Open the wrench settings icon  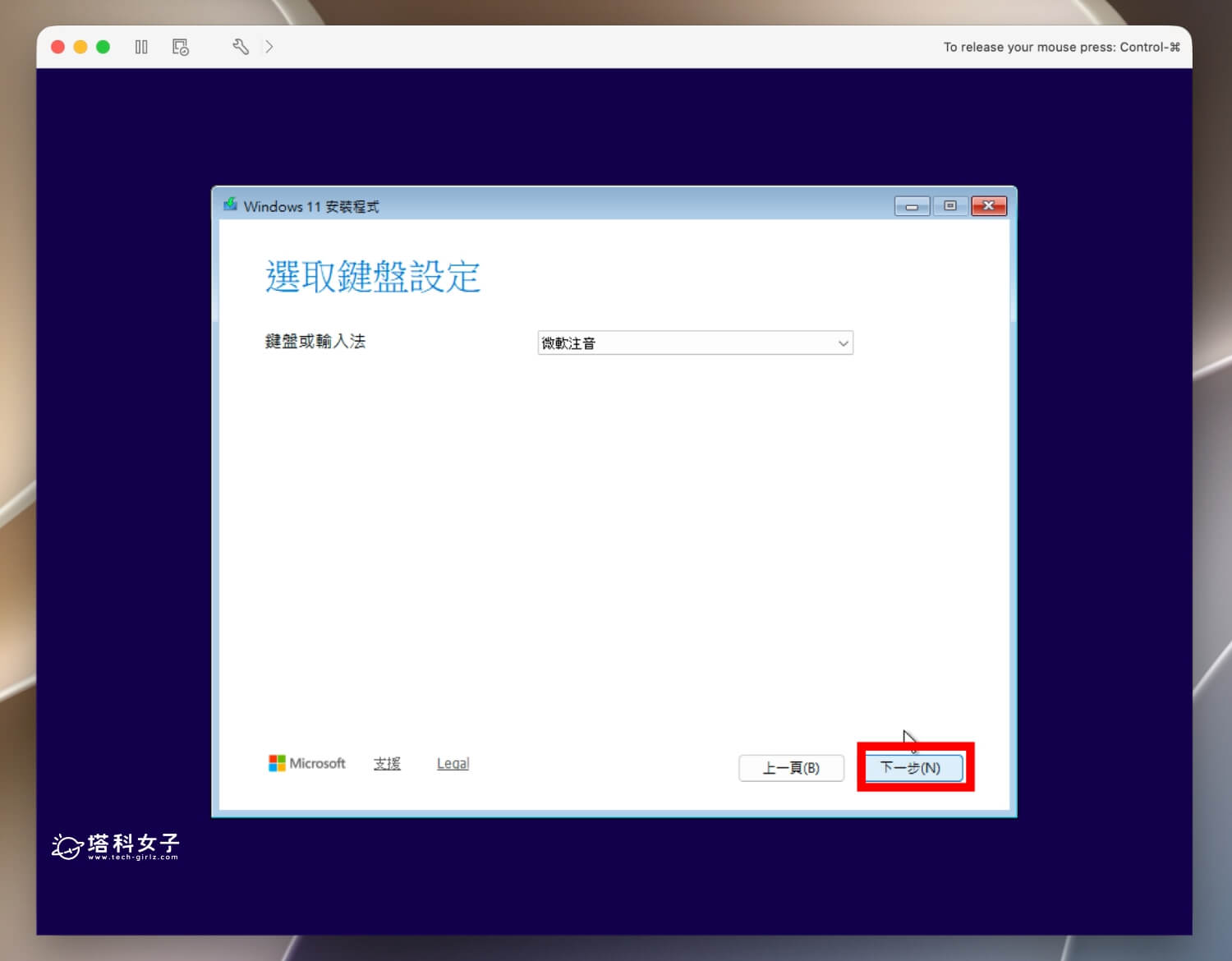241,47
